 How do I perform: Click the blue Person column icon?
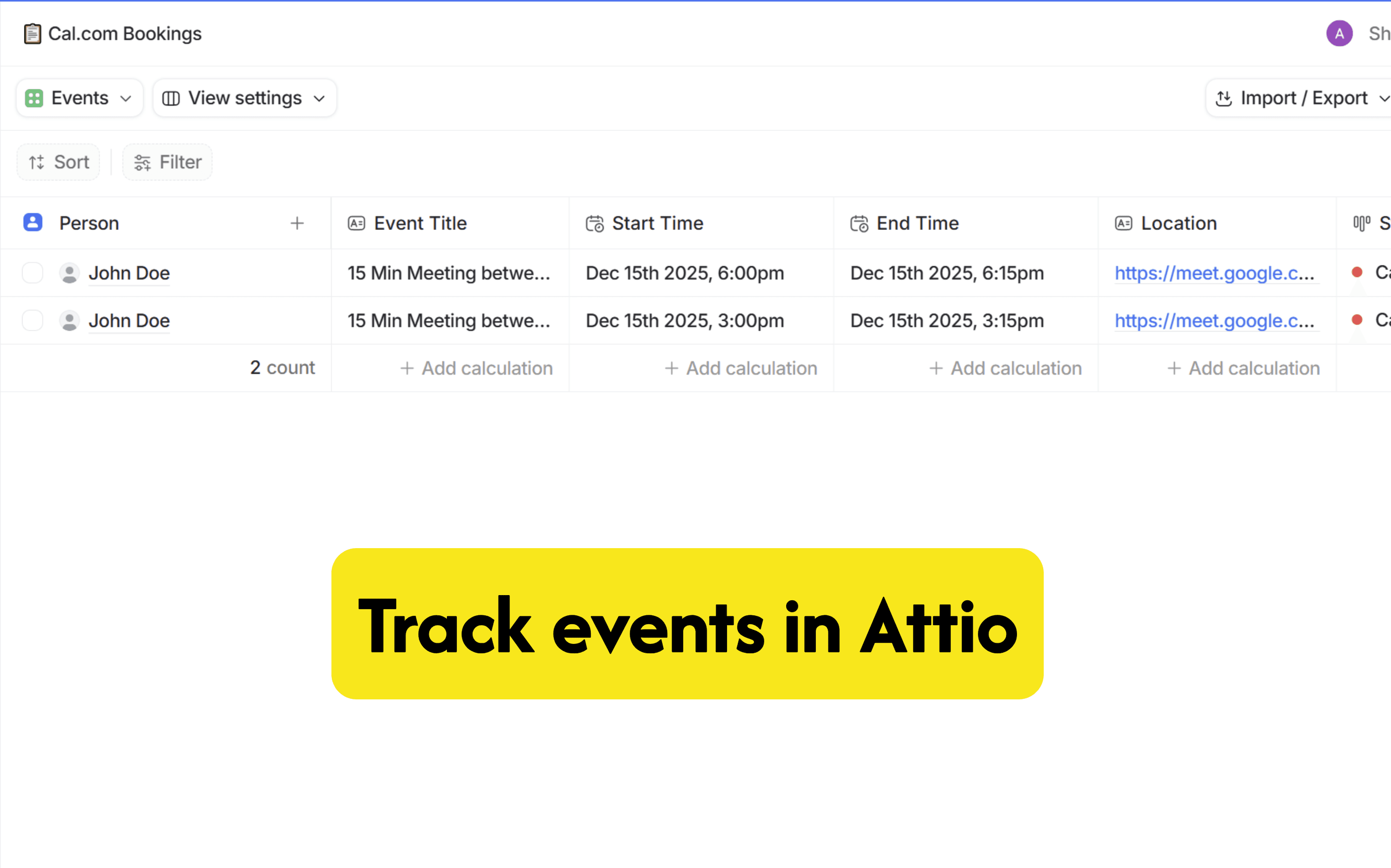[33, 223]
